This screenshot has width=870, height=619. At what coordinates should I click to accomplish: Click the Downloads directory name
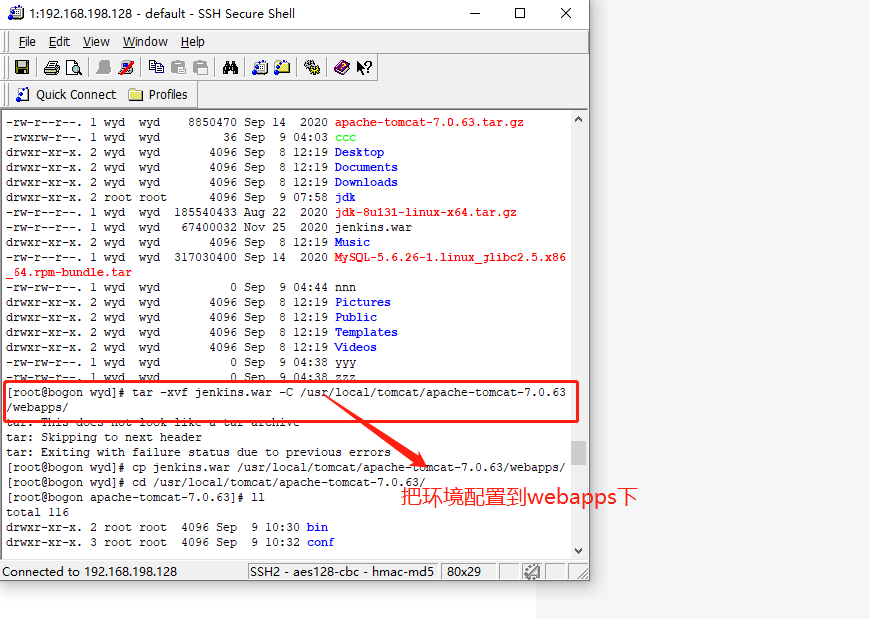[x=366, y=182]
